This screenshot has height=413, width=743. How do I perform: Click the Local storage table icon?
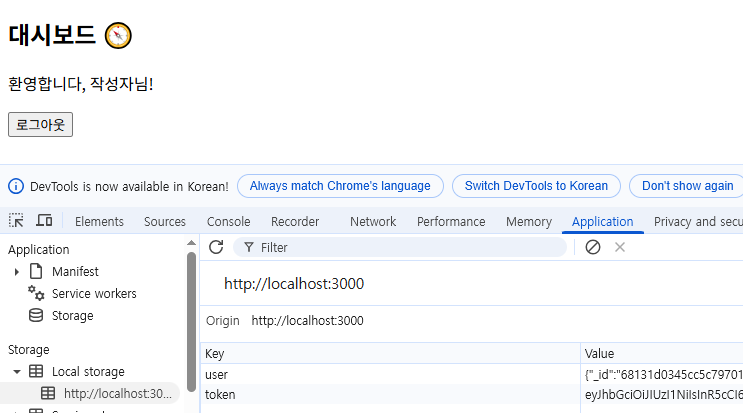[36, 371]
